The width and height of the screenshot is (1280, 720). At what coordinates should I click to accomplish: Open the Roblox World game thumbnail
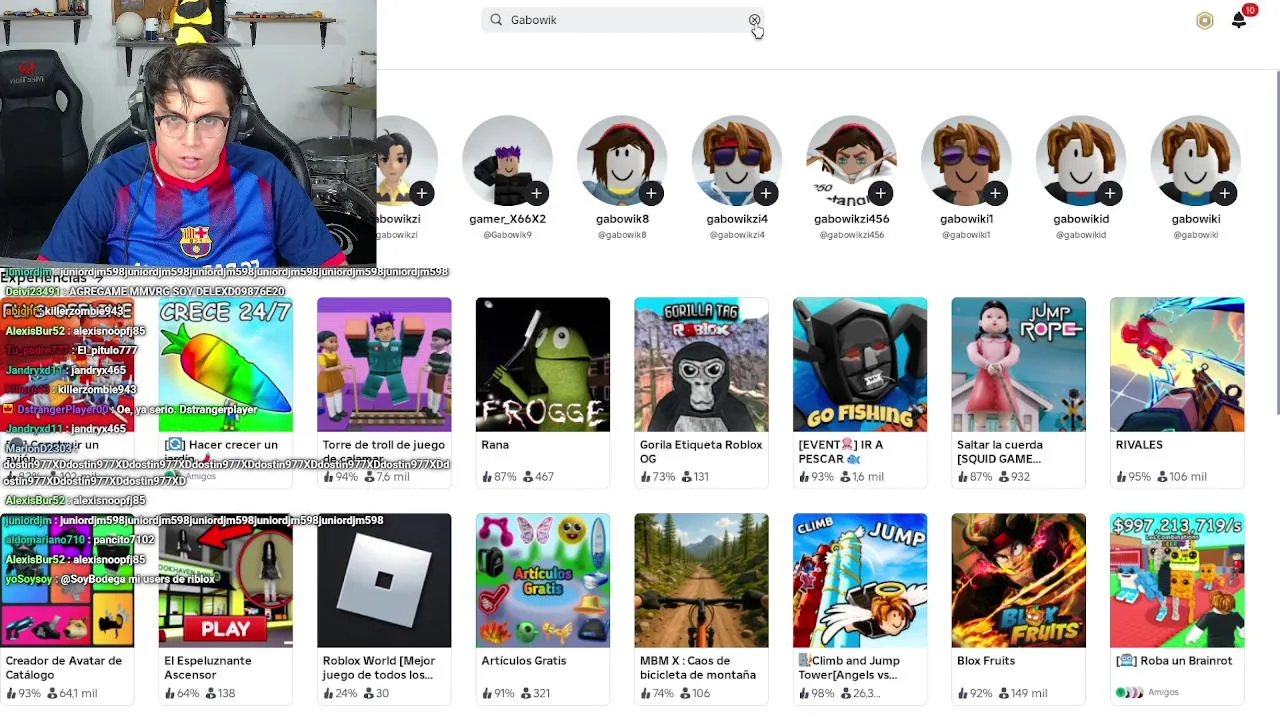(384, 580)
